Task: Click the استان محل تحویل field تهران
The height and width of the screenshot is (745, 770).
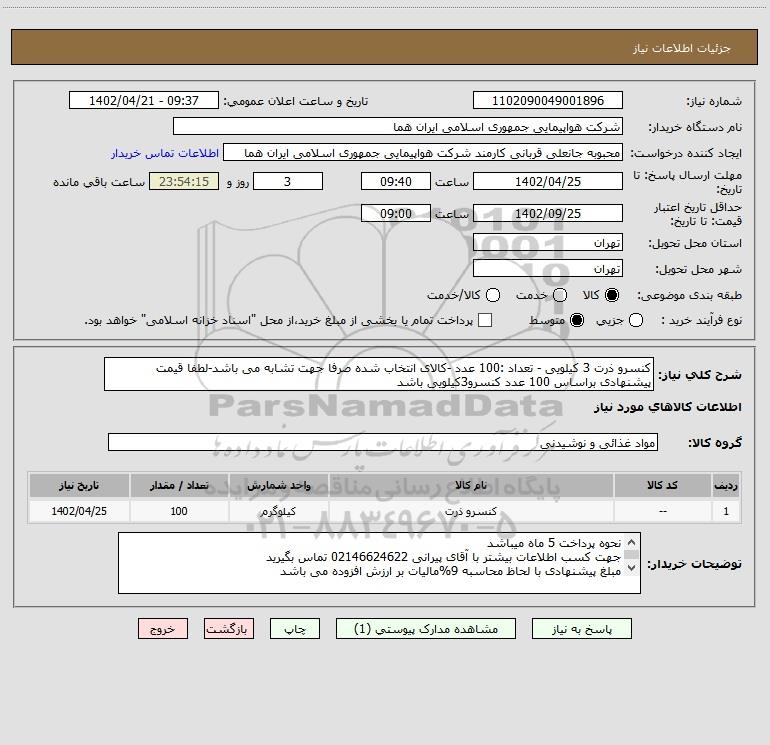Action: 548,243
